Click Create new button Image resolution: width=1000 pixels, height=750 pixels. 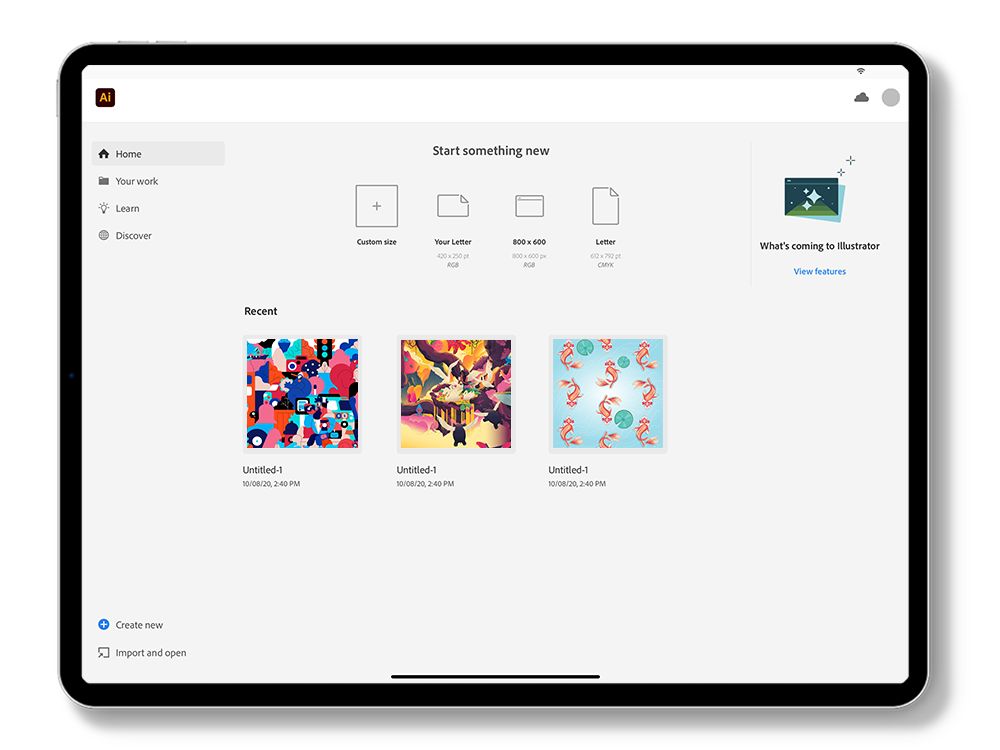(130, 625)
